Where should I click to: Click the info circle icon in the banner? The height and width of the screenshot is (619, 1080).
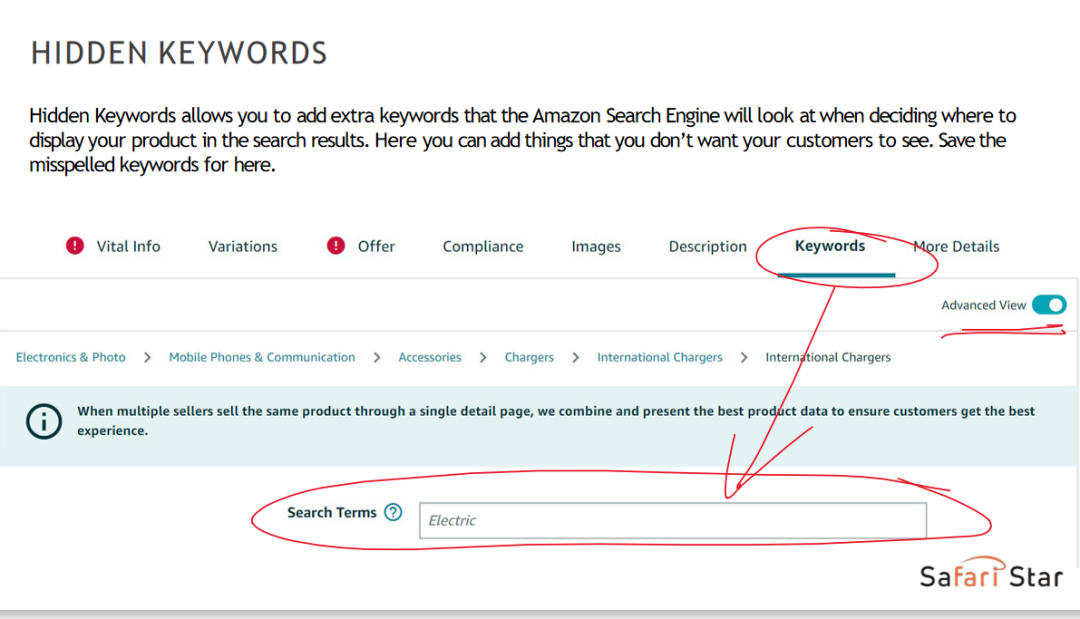[44, 421]
